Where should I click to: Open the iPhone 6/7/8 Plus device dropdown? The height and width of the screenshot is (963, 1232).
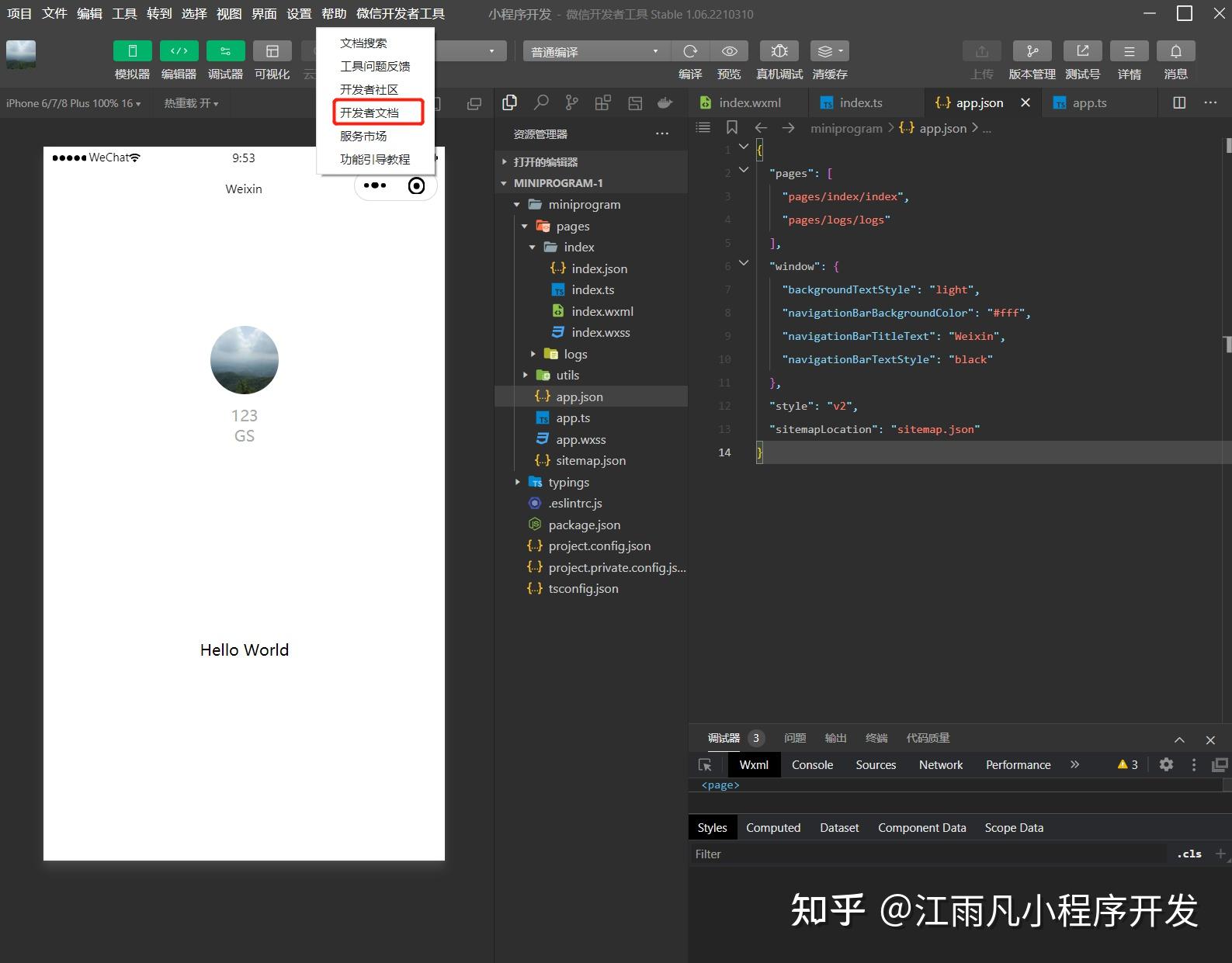point(73,103)
